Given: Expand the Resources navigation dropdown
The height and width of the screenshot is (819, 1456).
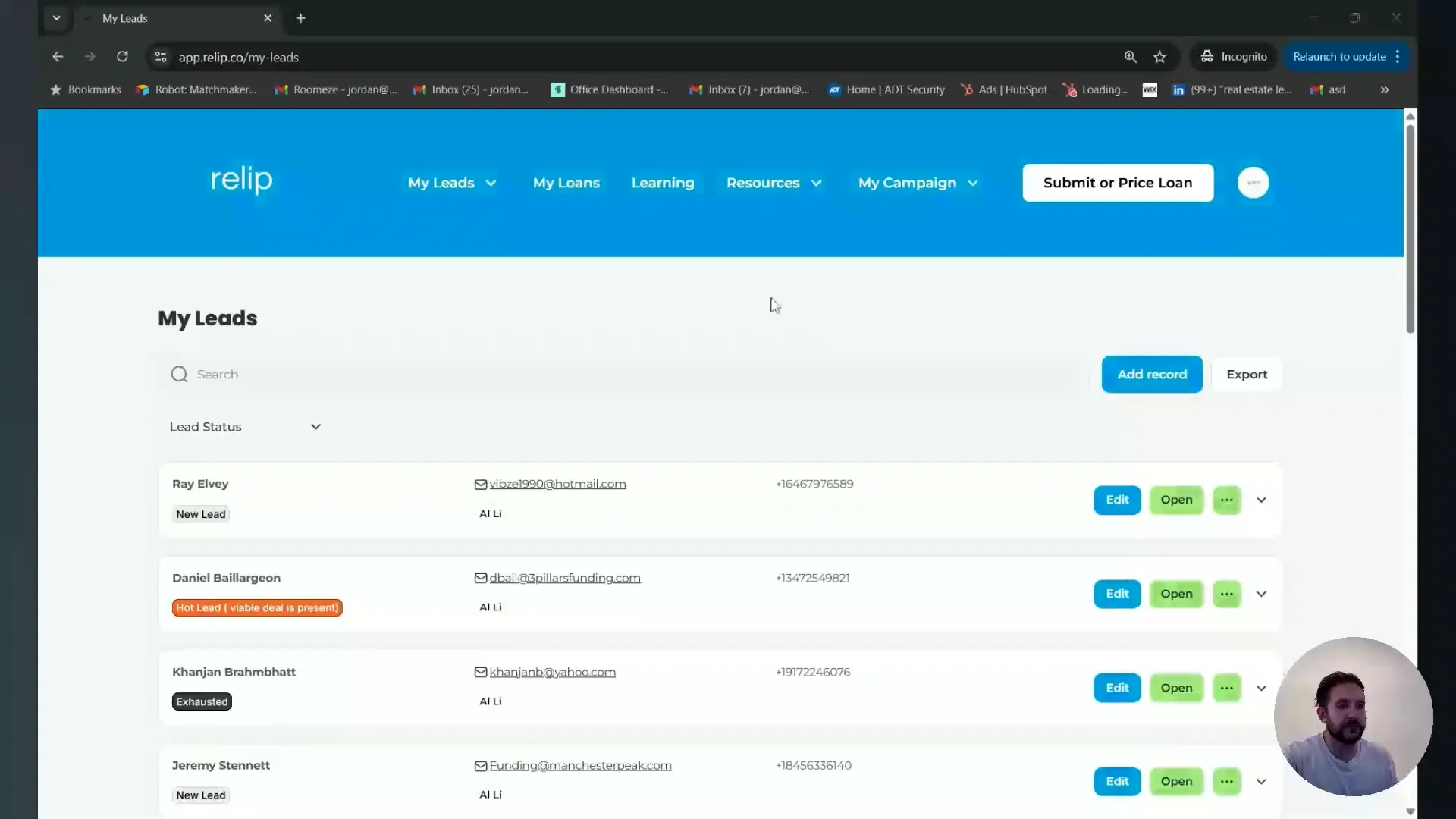Looking at the screenshot, I should coord(773,183).
